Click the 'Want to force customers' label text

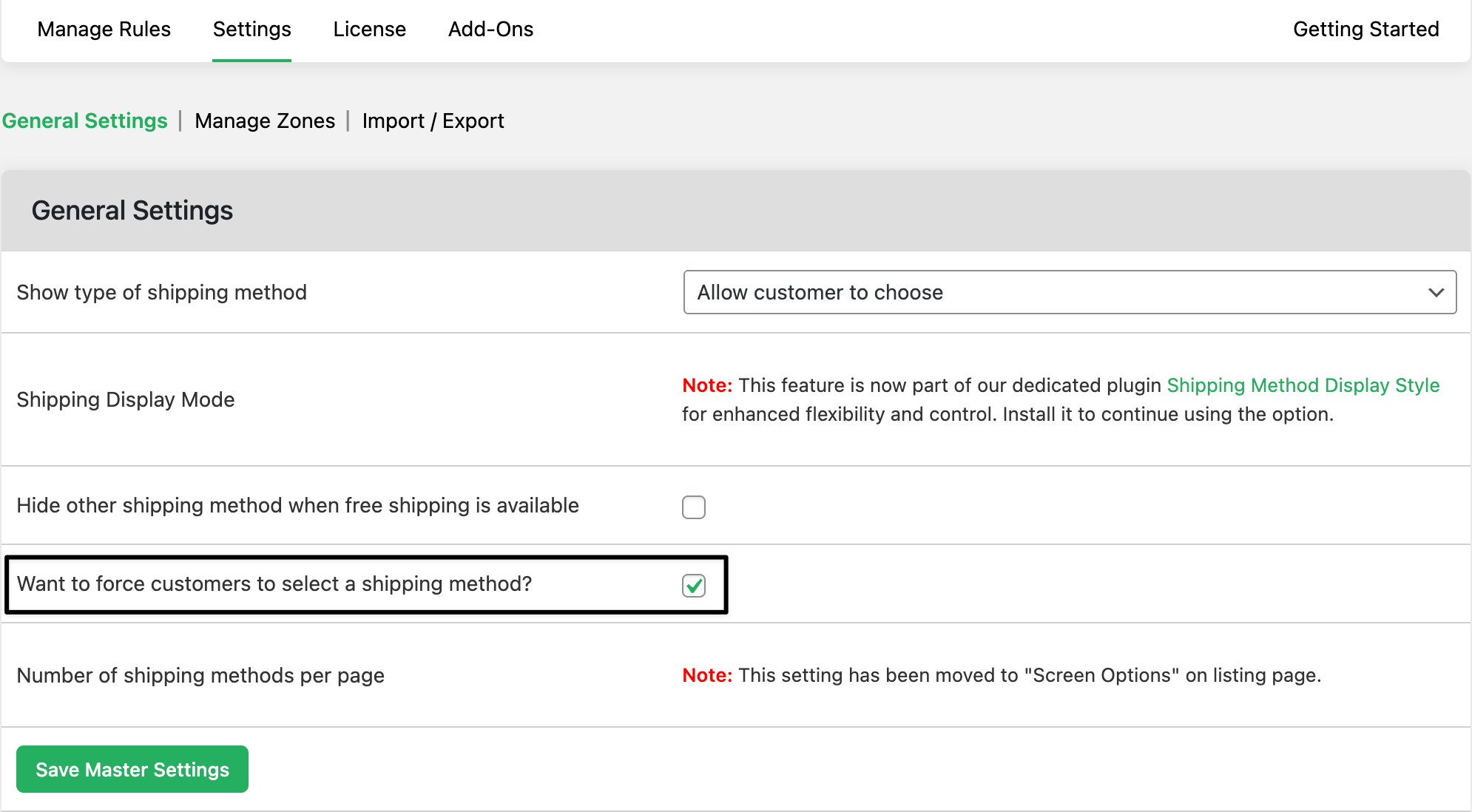(274, 583)
